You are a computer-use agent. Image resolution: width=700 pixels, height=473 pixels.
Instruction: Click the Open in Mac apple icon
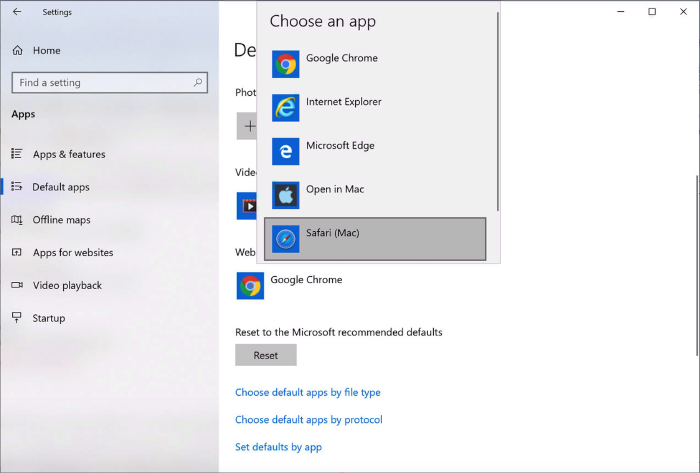[286, 194]
